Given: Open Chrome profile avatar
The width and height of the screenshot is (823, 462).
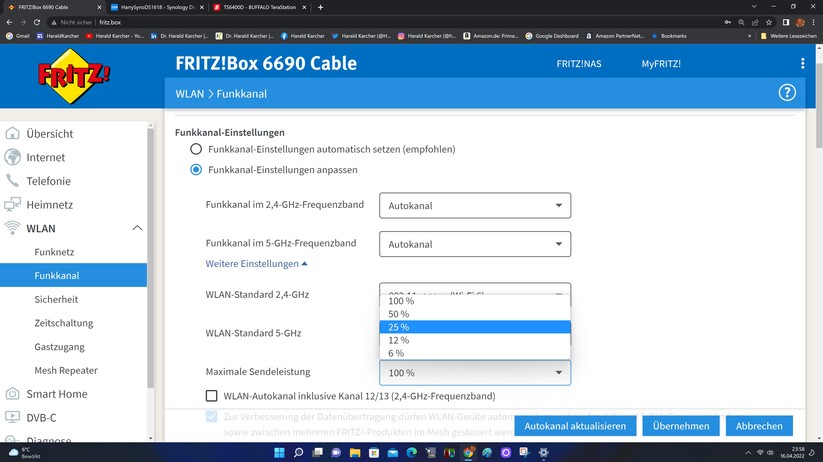Looking at the screenshot, I should coord(800,22).
